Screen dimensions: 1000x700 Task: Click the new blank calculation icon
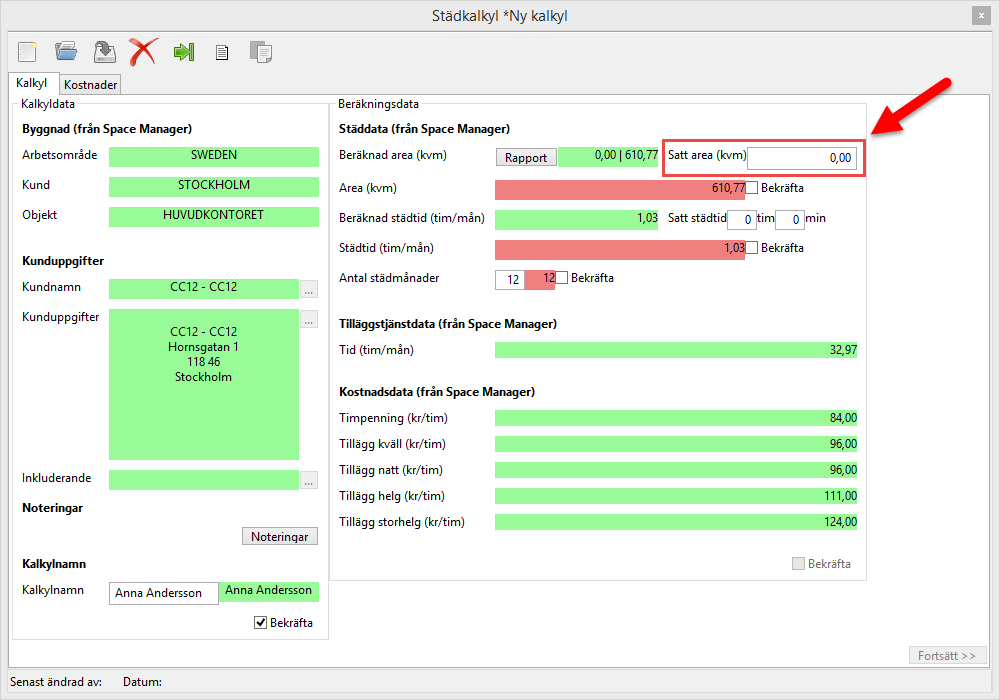coord(27,51)
